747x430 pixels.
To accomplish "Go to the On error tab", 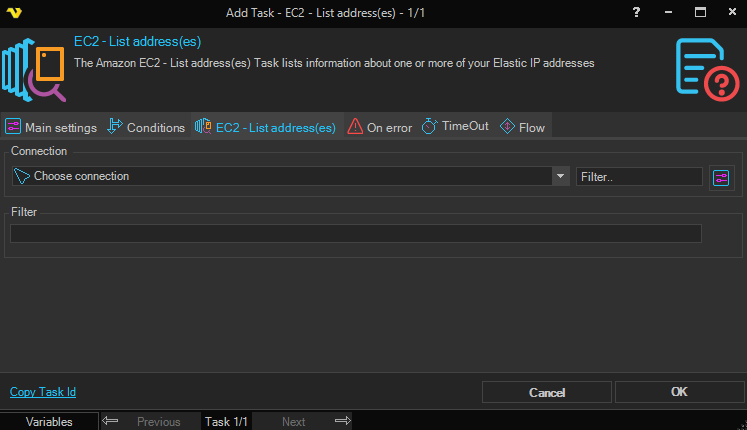I will tap(380, 127).
